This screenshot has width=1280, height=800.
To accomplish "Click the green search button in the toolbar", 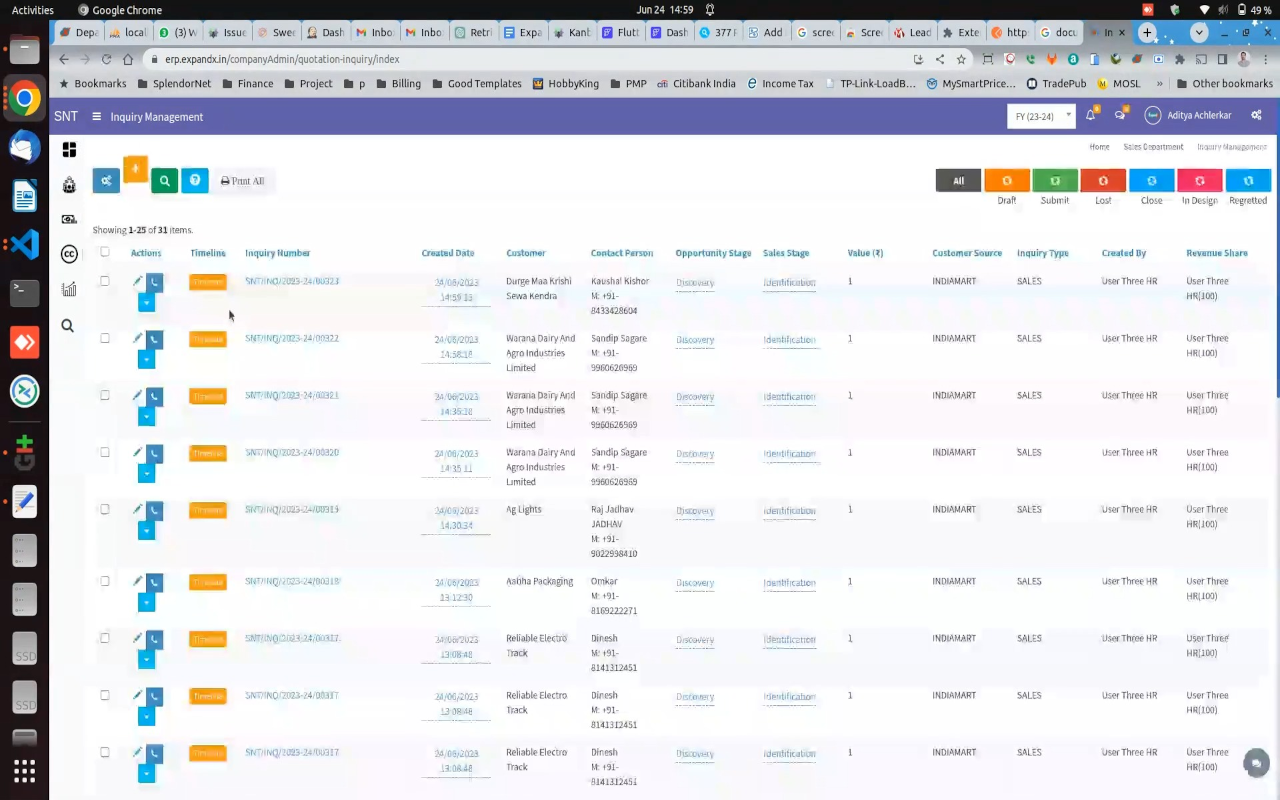I will point(164,180).
